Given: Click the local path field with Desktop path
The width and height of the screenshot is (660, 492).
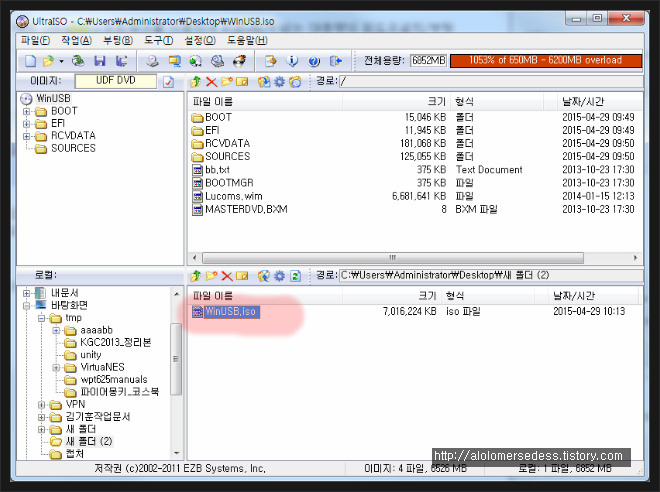Looking at the screenshot, I should tap(491, 275).
